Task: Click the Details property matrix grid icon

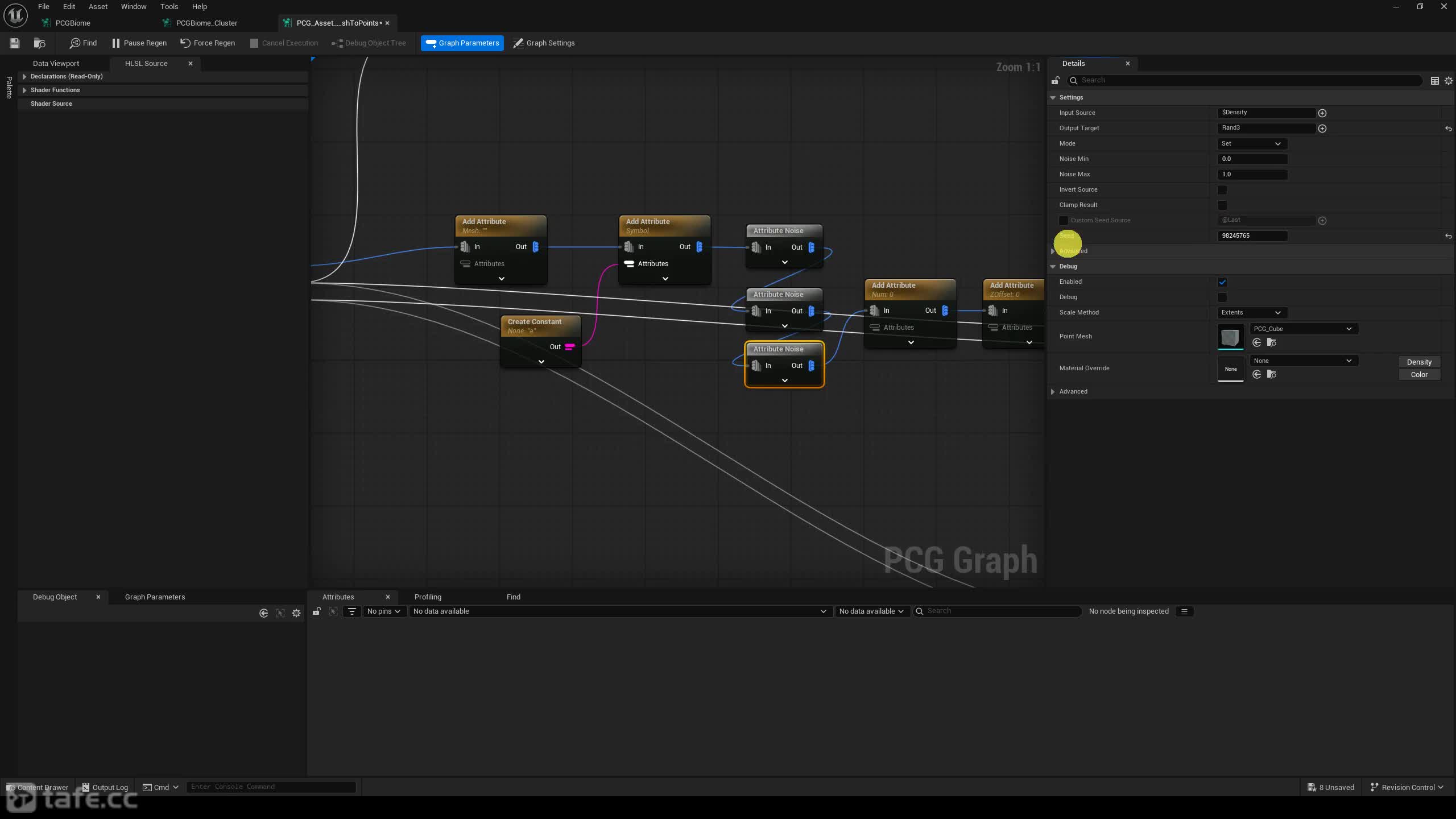Action: coord(1434,81)
